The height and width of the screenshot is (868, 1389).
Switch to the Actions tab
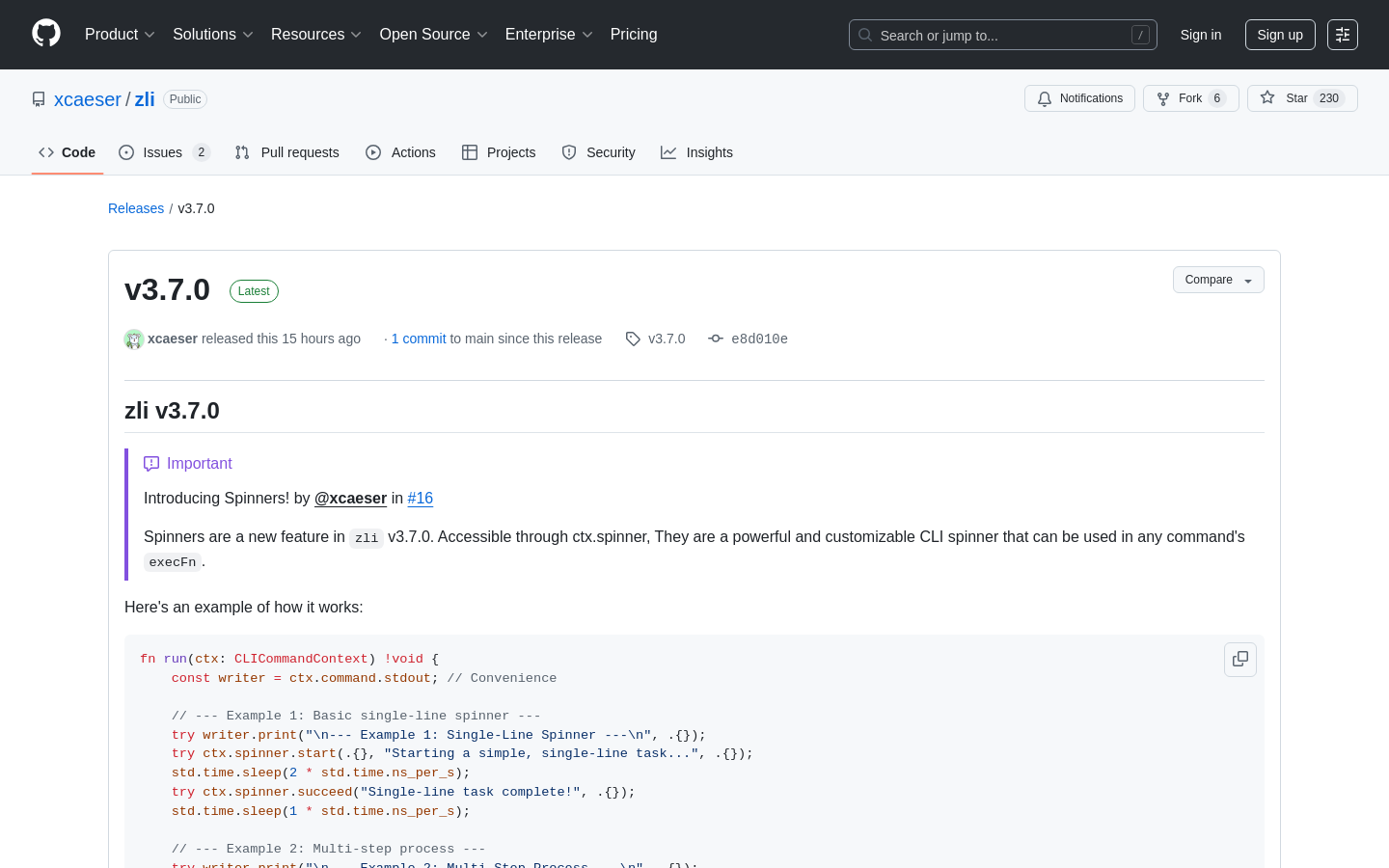pos(400,152)
